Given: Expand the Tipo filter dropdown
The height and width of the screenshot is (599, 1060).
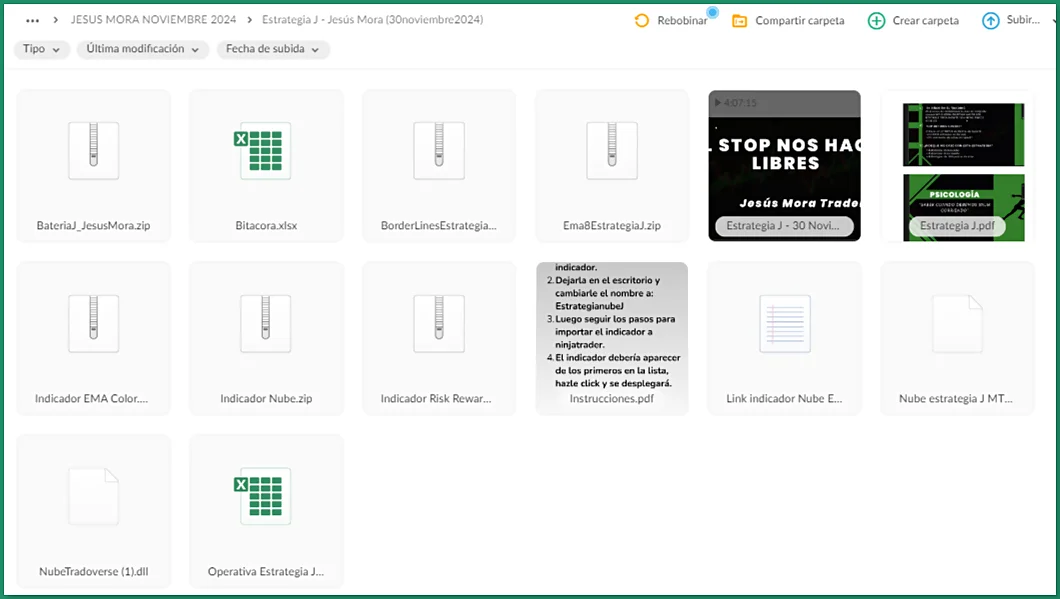Looking at the screenshot, I should pos(41,49).
